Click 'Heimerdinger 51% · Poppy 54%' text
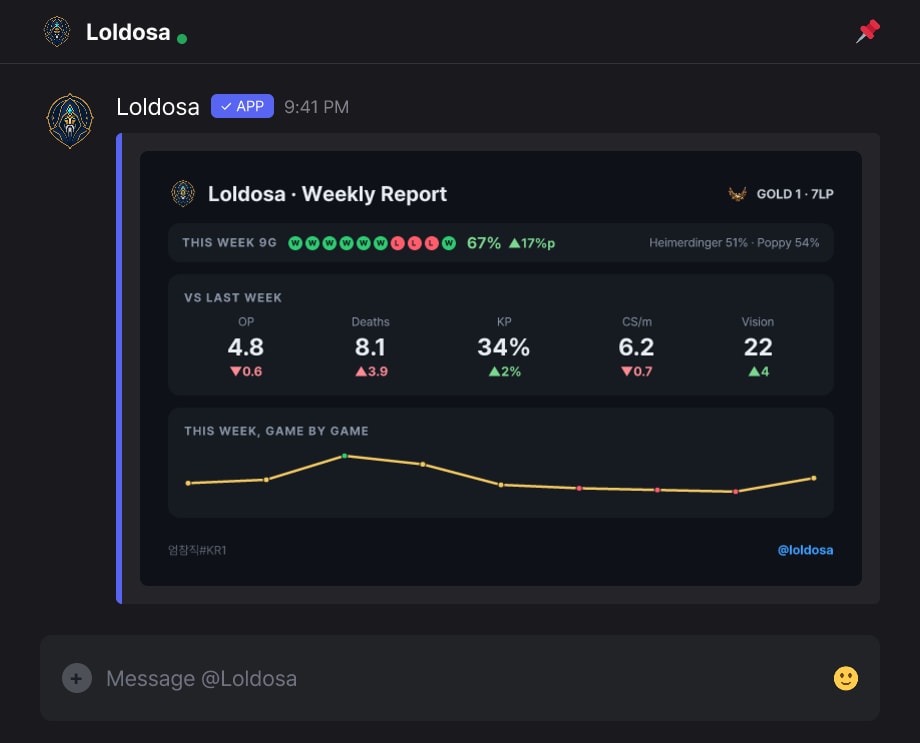Viewport: 920px width, 743px height. pos(734,242)
